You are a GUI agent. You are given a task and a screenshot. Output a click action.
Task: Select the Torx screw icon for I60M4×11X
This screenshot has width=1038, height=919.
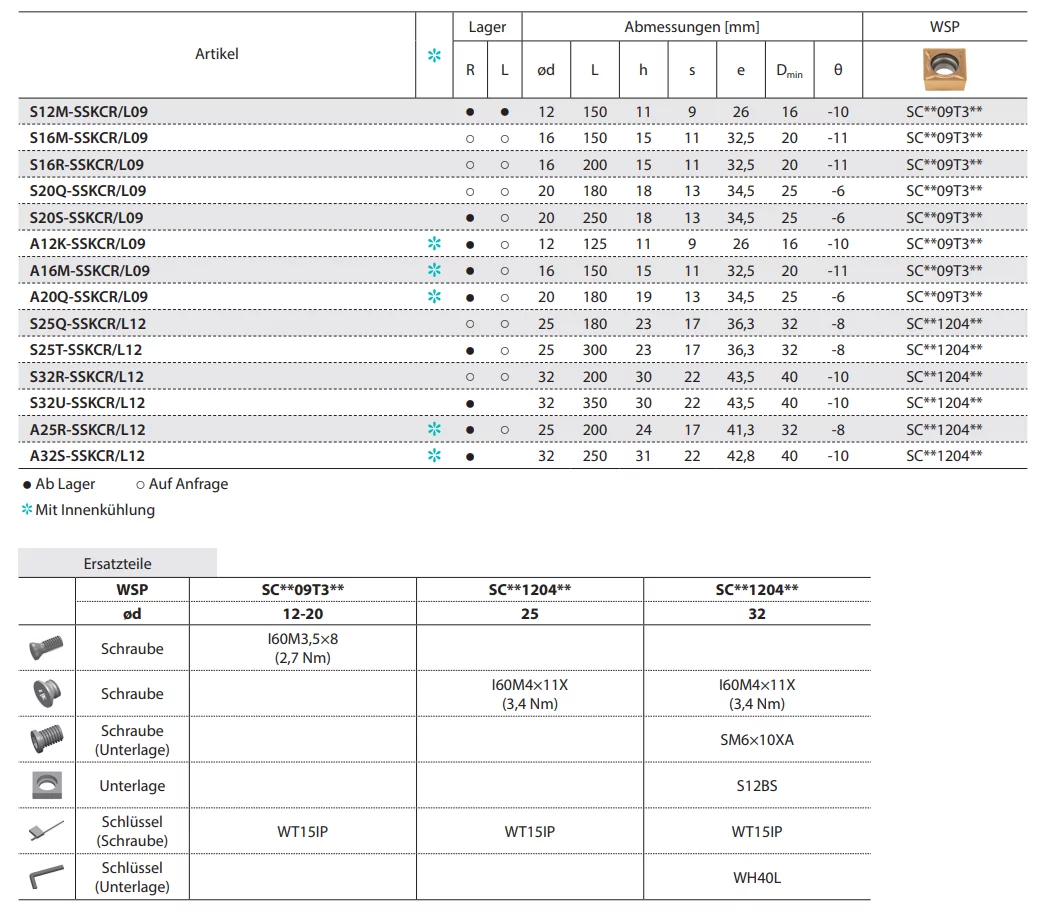(47, 693)
